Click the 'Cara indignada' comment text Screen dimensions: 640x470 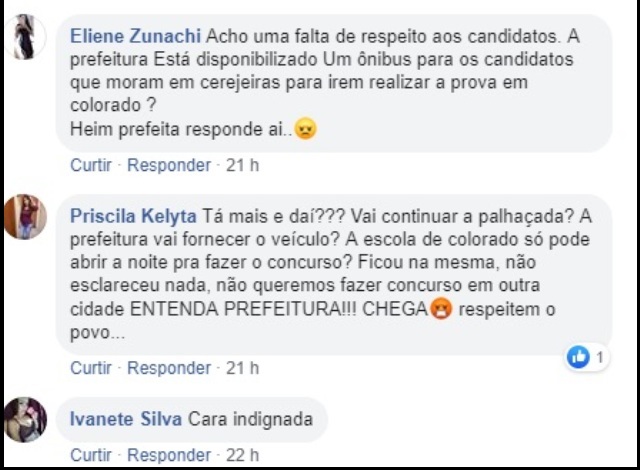pos(250,420)
